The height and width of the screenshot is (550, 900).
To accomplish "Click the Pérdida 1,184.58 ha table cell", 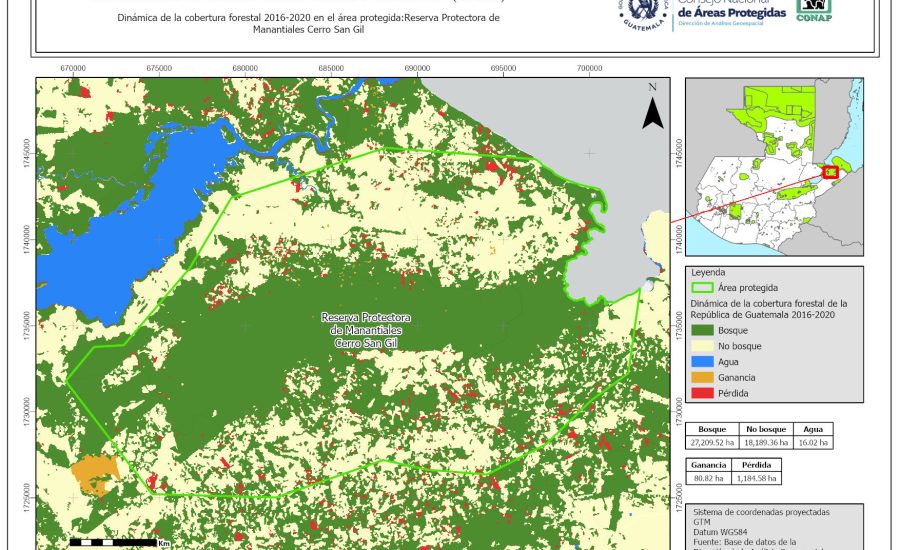I will click(758, 479).
